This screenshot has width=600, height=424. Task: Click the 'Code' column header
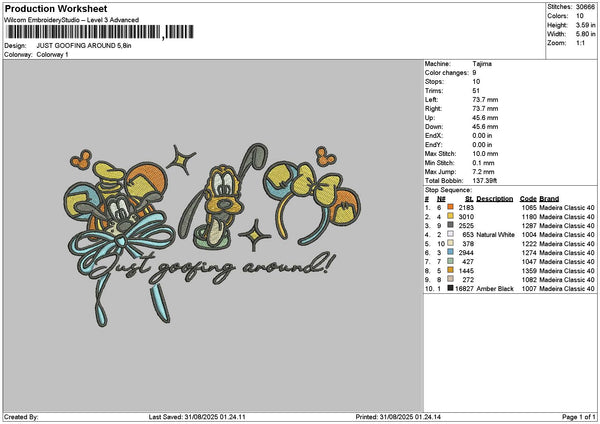tap(528, 199)
